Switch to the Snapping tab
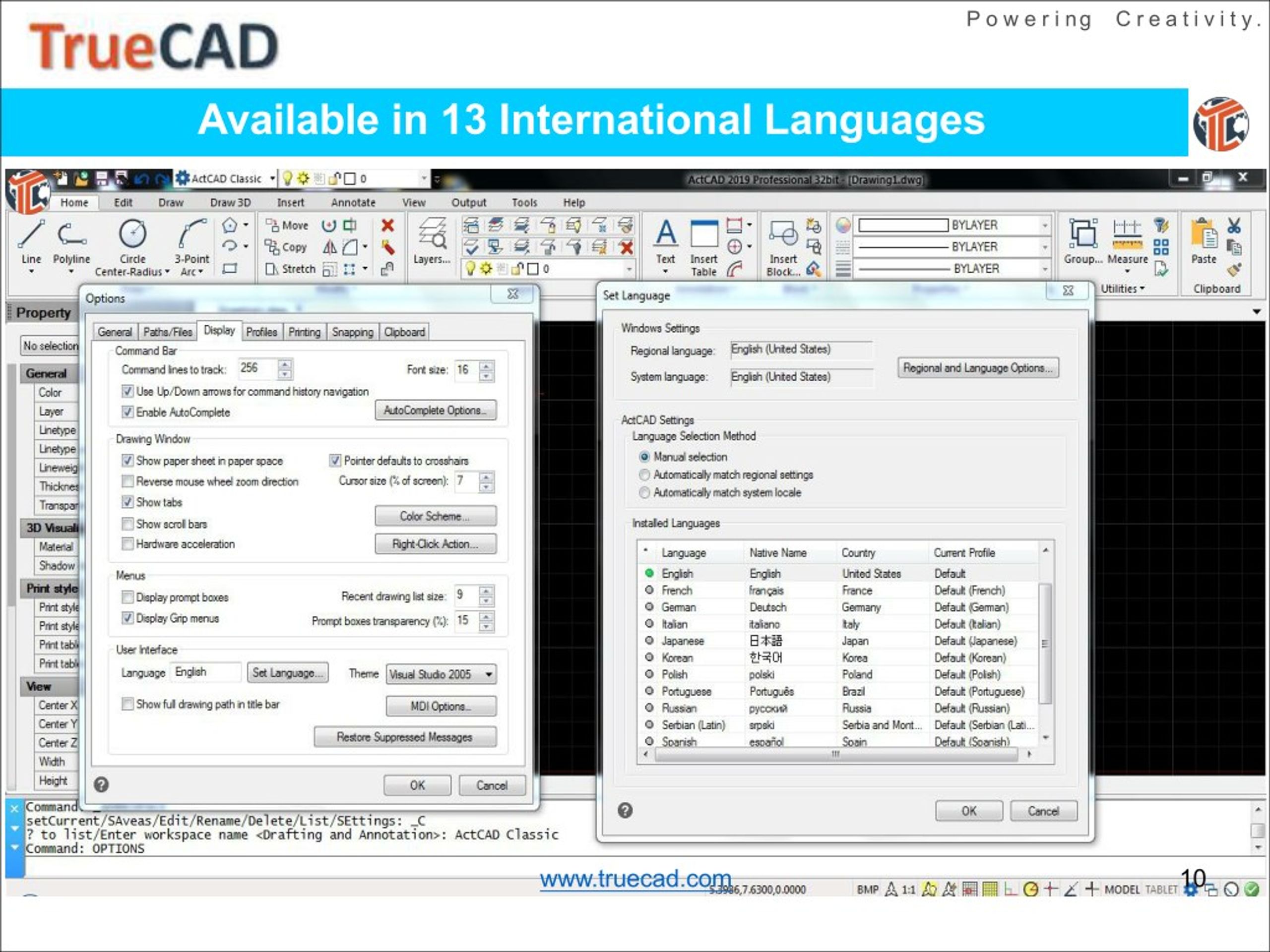Viewport: 1270px width, 952px height. (x=353, y=332)
